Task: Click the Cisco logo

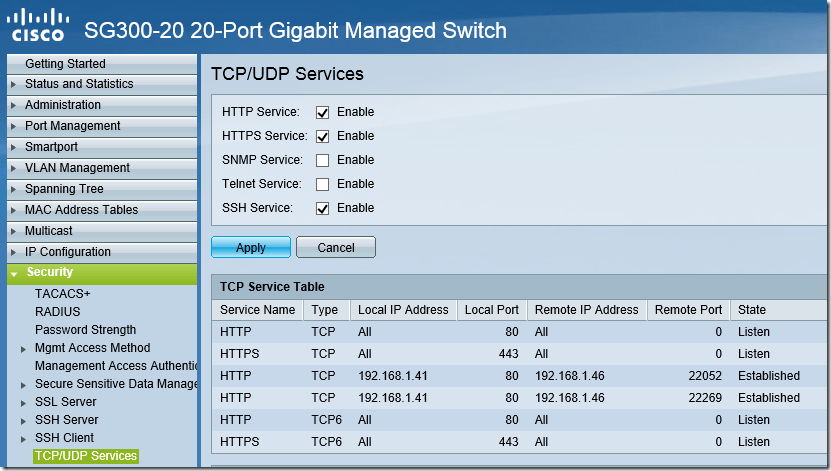Action: coord(38,25)
